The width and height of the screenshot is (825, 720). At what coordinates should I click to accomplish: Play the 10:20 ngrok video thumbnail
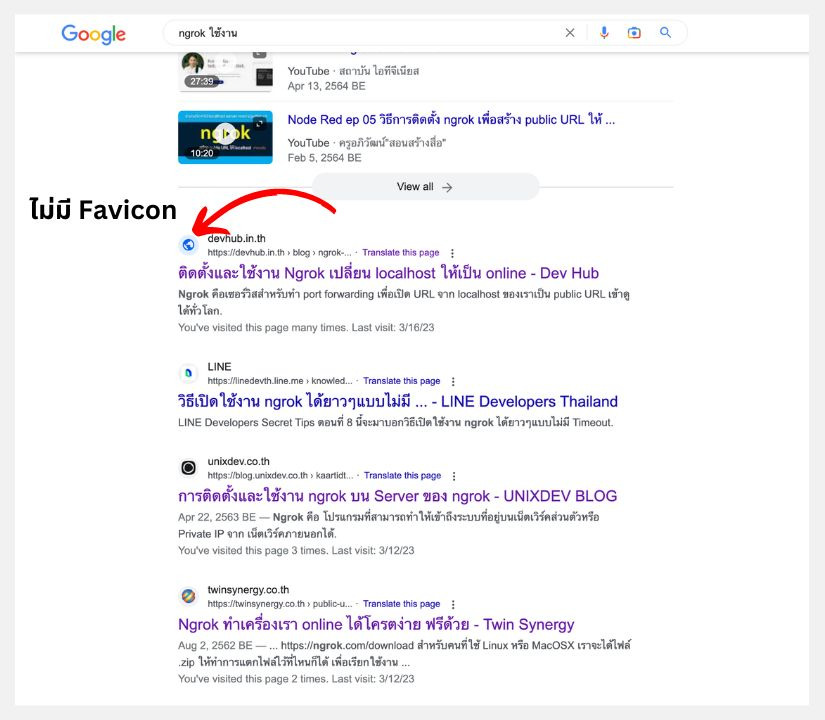[x=225, y=137]
